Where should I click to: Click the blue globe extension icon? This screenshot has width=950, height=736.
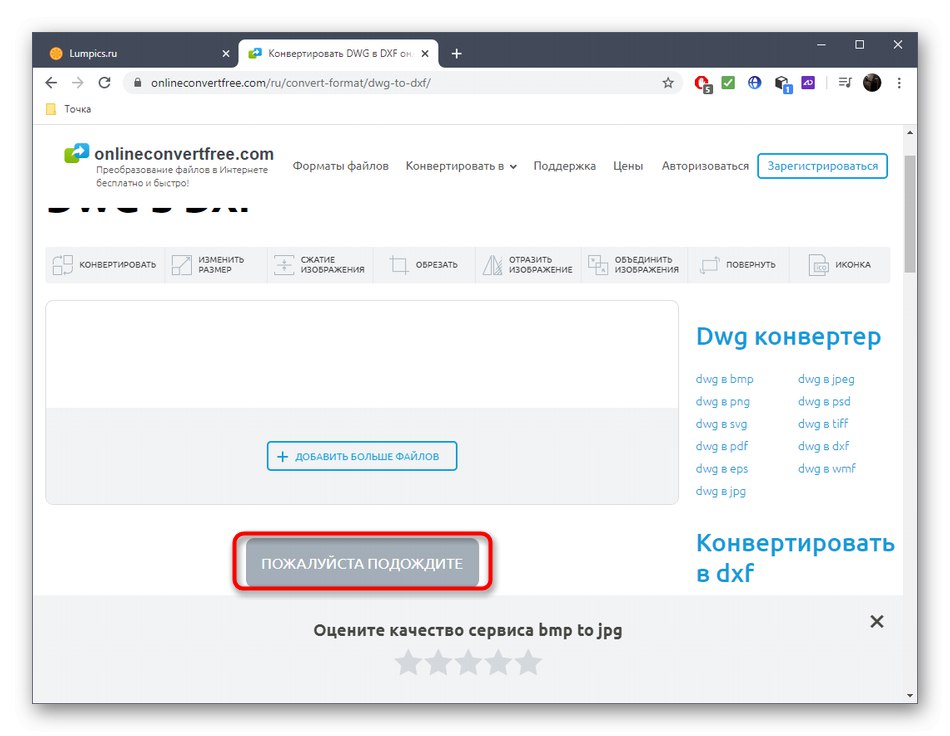tap(754, 82)
